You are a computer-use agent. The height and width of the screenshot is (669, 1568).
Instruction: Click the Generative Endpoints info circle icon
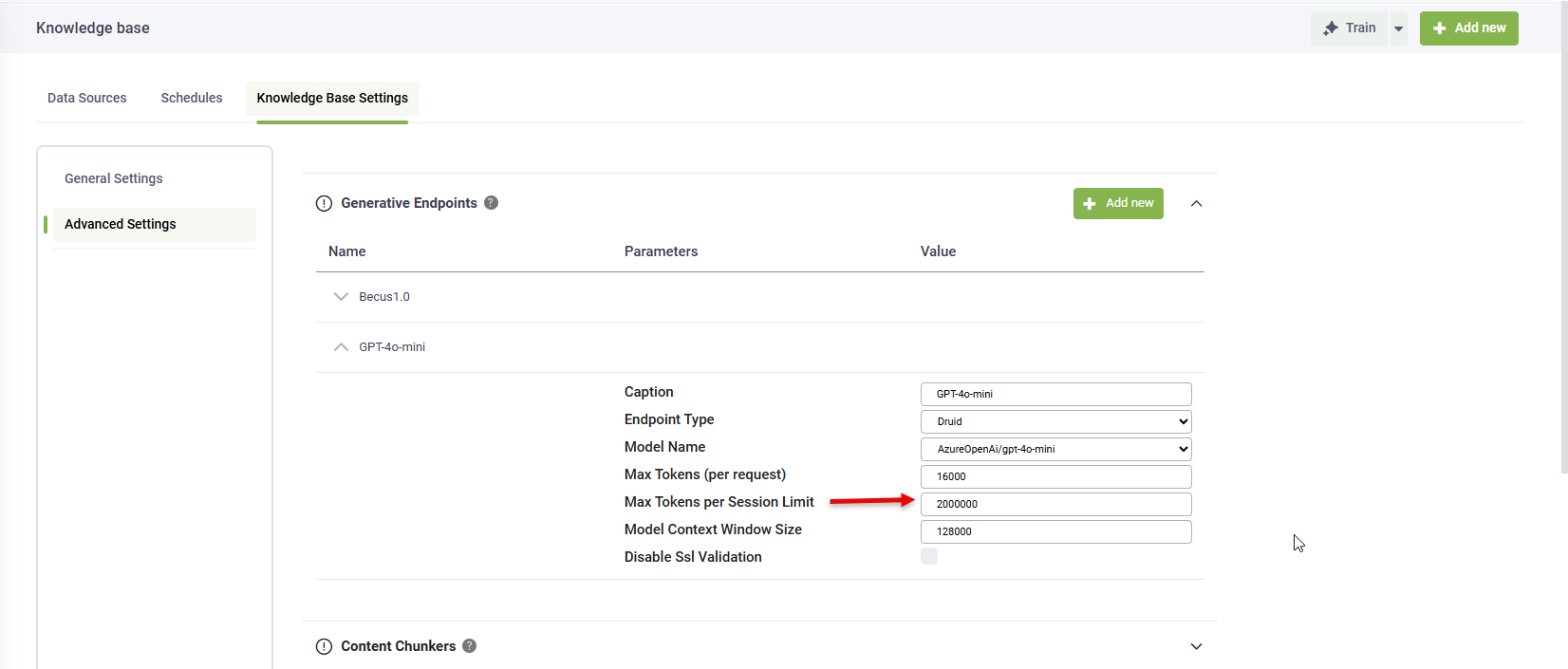[x=324, y=203]
